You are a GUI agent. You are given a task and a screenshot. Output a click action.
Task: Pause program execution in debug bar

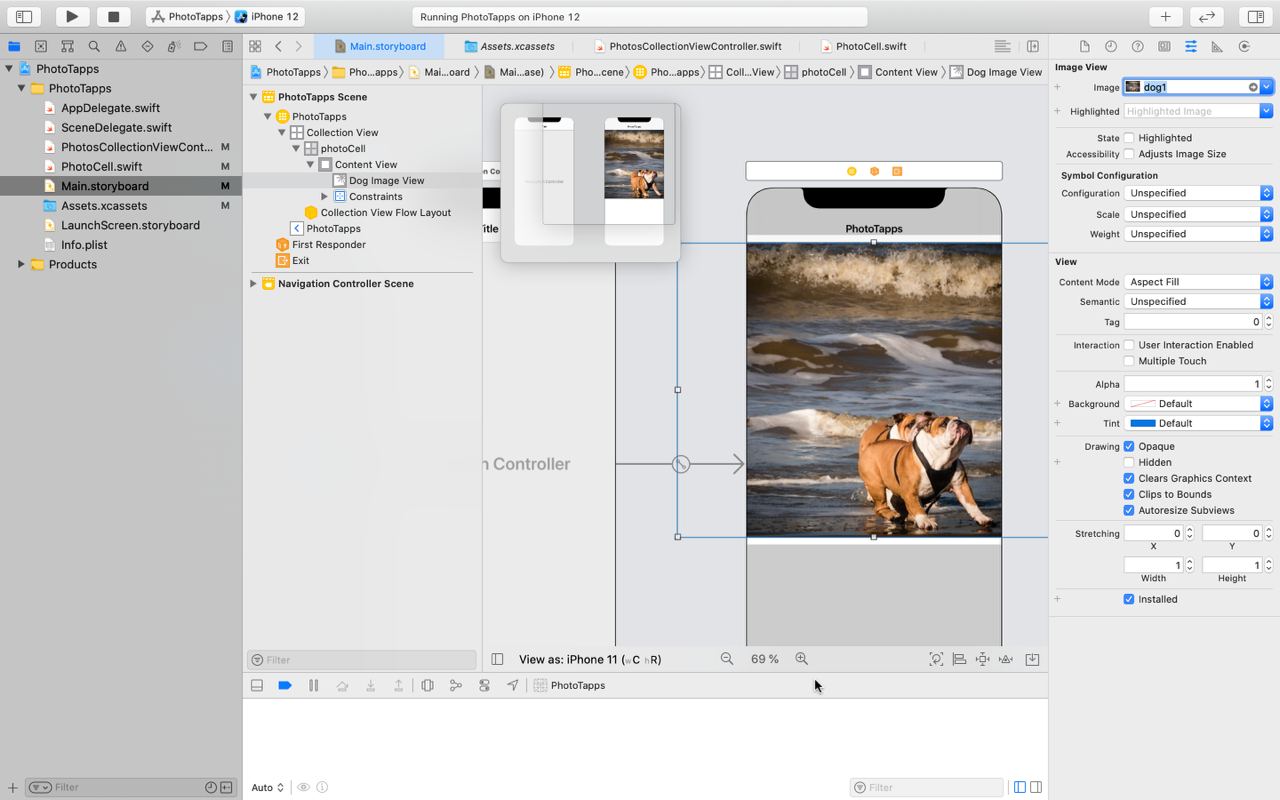tap(313, 685)
